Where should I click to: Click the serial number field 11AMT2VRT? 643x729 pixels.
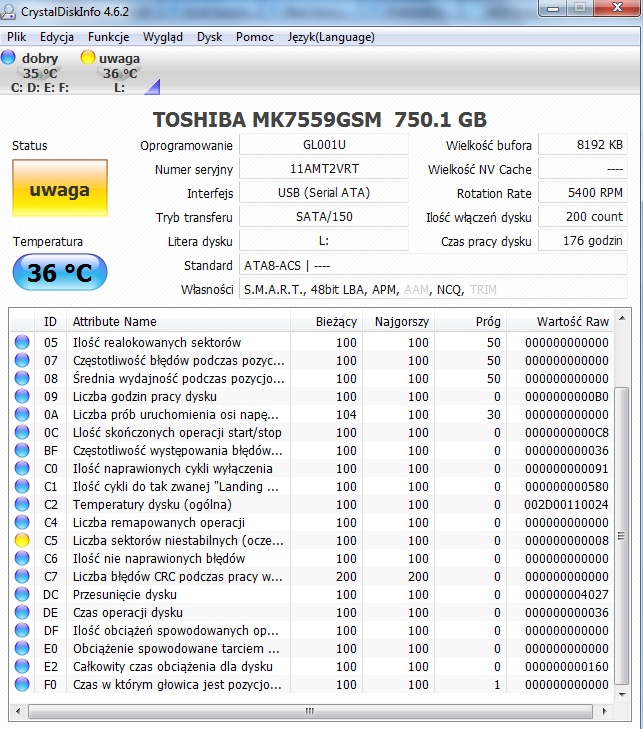coord(324,169)
